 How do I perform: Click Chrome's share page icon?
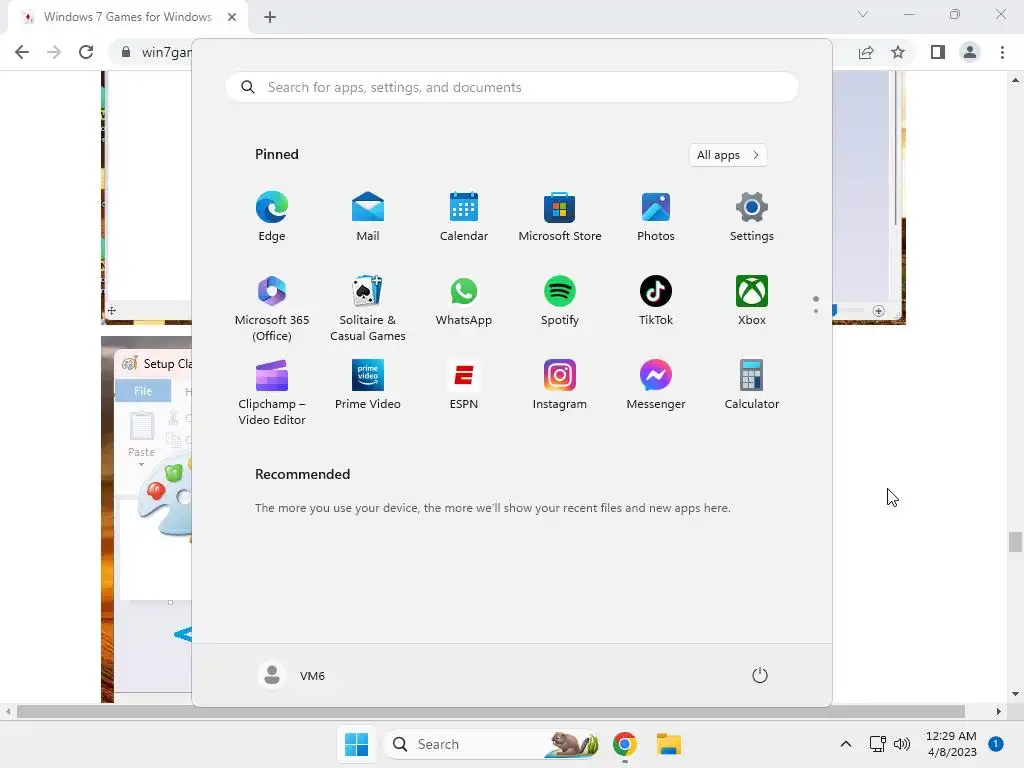point(866,52)
